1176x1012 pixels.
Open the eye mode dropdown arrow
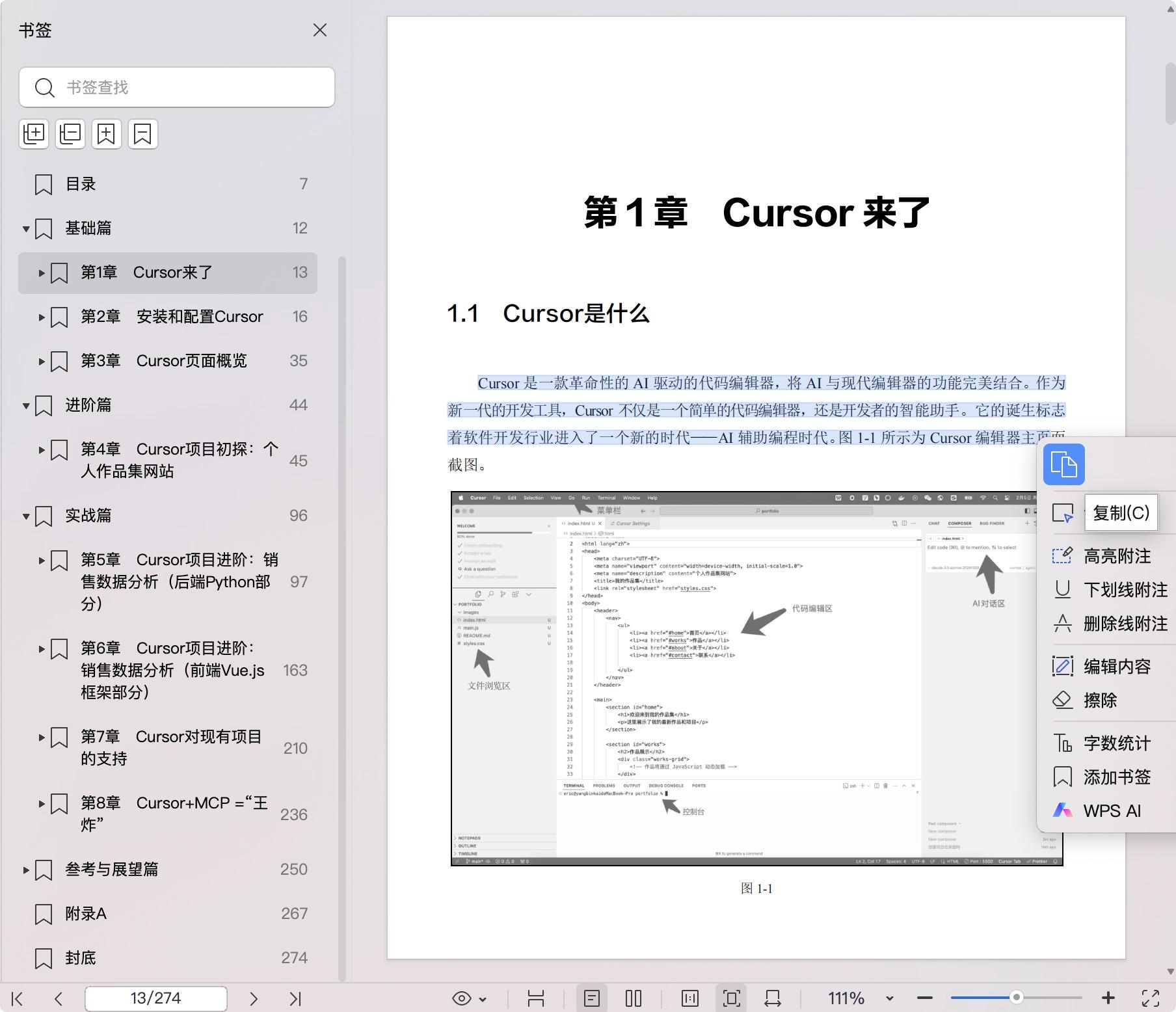483,999
